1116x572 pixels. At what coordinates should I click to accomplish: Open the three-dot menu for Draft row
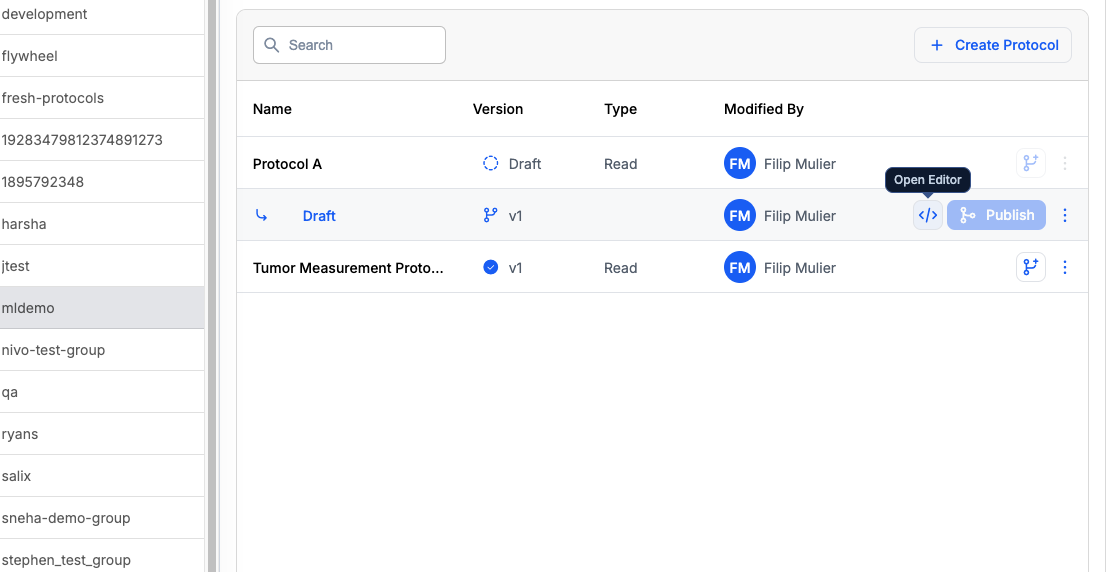pyautogui.click(x=1065, y=215)
